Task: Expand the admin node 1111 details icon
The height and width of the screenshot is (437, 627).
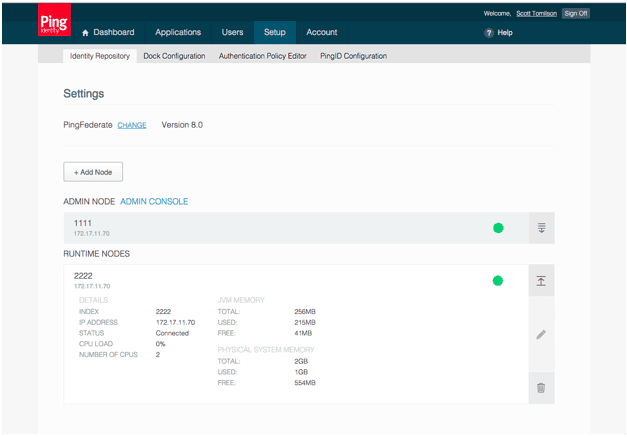Action: 541,228
